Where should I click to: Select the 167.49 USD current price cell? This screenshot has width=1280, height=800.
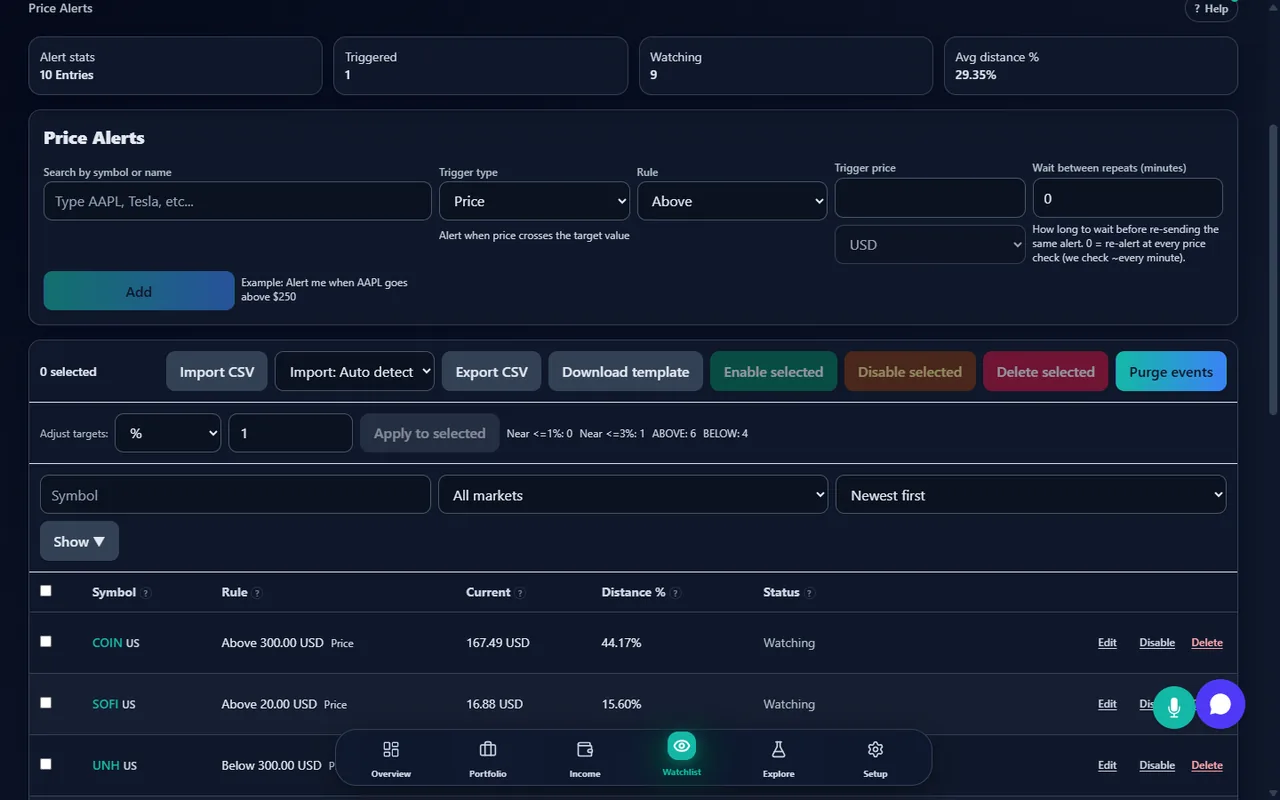pos(498,643)
